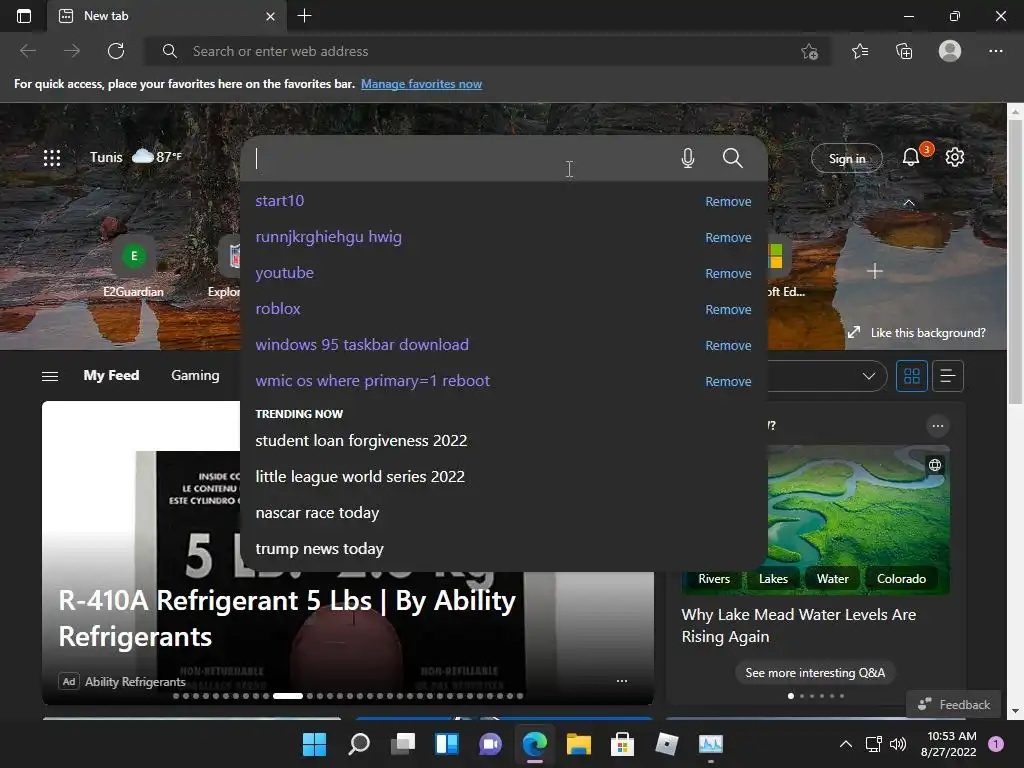This screenshot has height=768, width=1024.
Task: Select the My Feed tab
Action: (x=111, y=376)
